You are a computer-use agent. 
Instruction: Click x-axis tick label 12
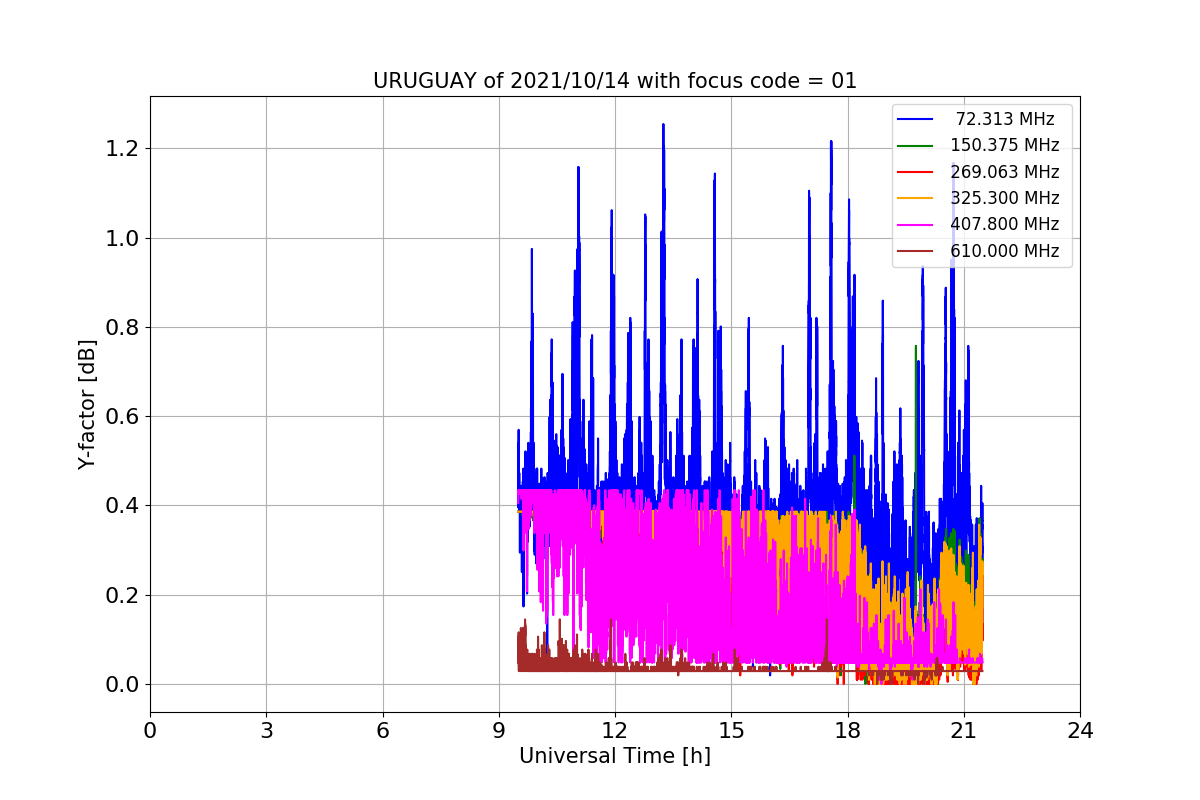click(615, 731)
